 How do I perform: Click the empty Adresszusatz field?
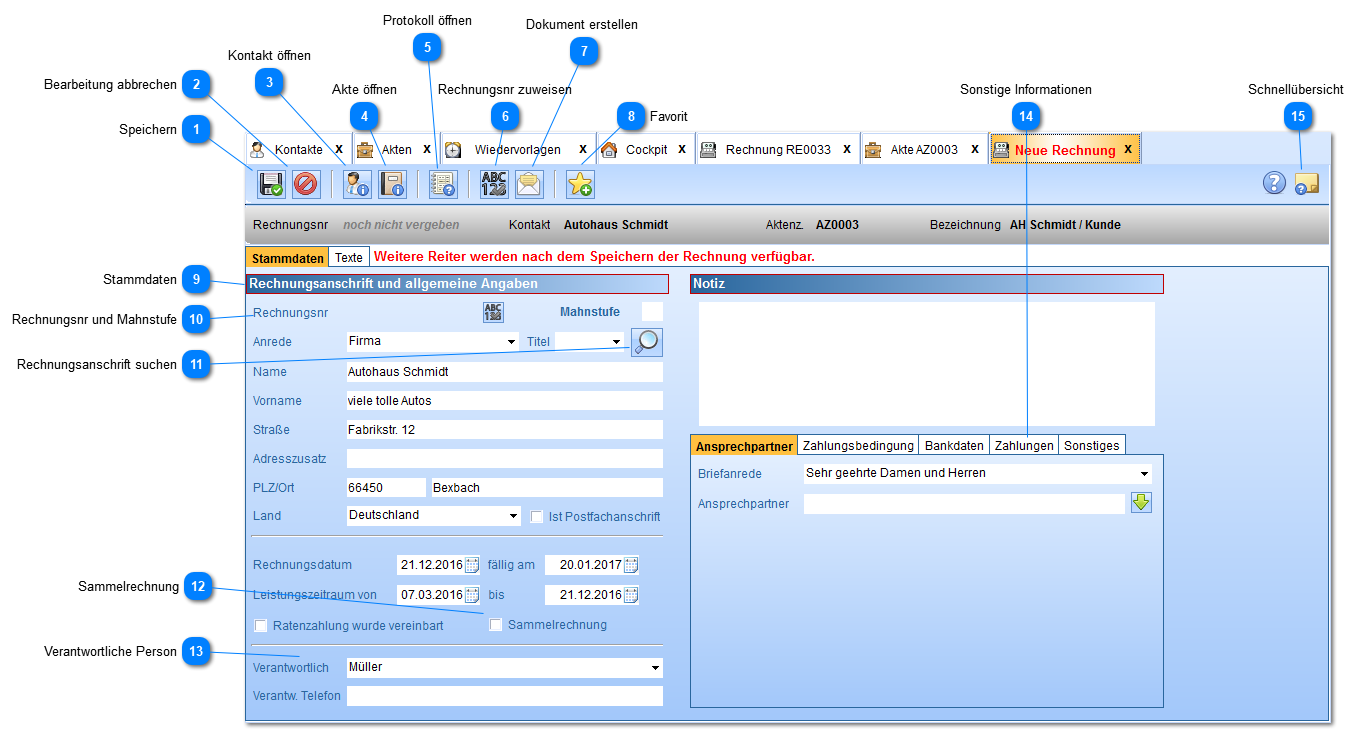coord(504,459)
